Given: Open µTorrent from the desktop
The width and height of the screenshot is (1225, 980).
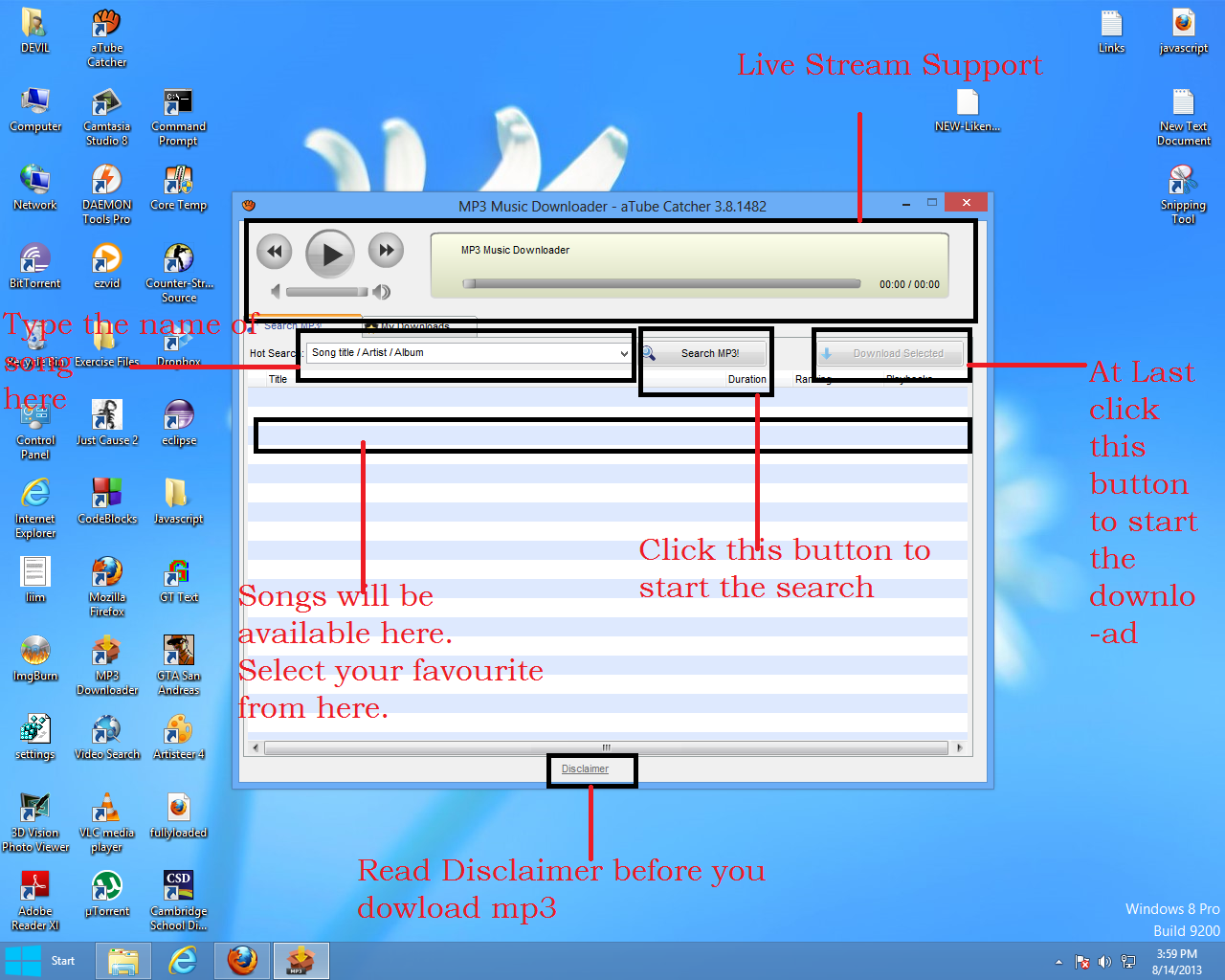Looking at the screenshot, I should click(106, 885).
